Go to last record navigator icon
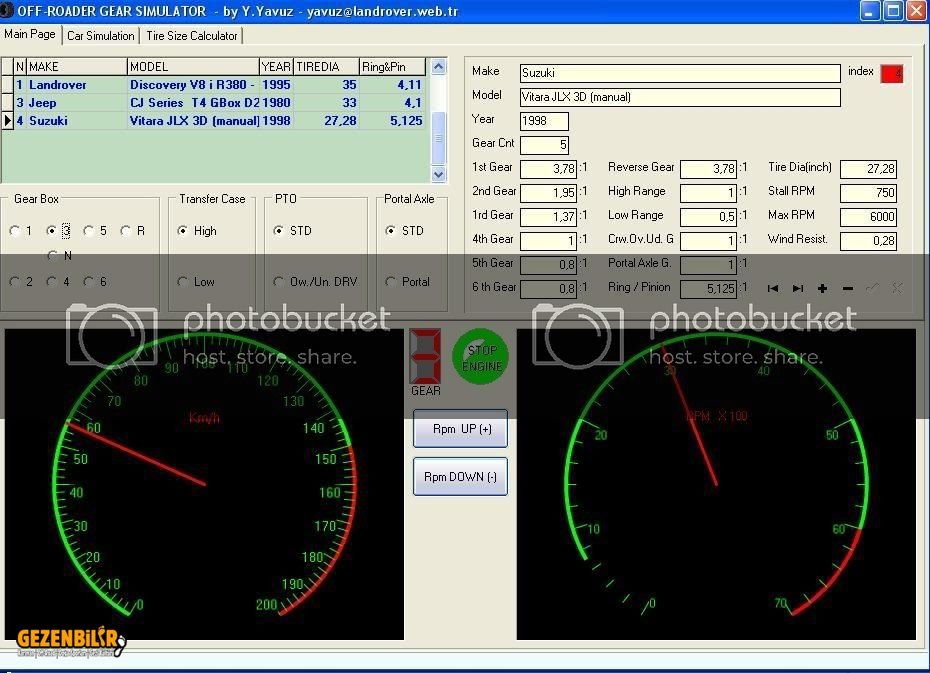Screen dimensions: 930x673 [x=798, y=288]
